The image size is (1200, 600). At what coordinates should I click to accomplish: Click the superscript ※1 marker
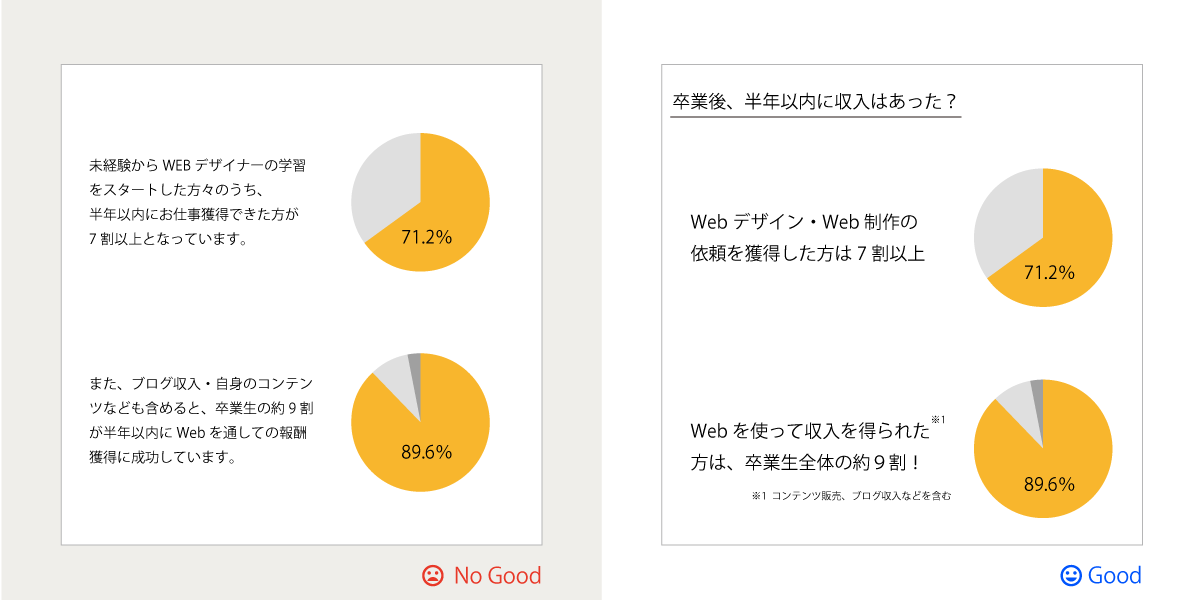pos(938,419)
